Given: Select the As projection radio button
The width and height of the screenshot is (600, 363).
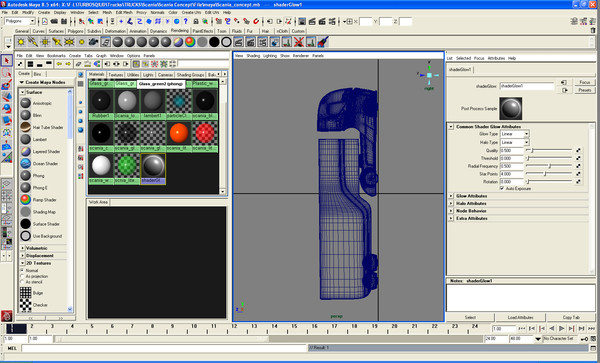Looking at the screenshot, I should click(x=22, y=276).
